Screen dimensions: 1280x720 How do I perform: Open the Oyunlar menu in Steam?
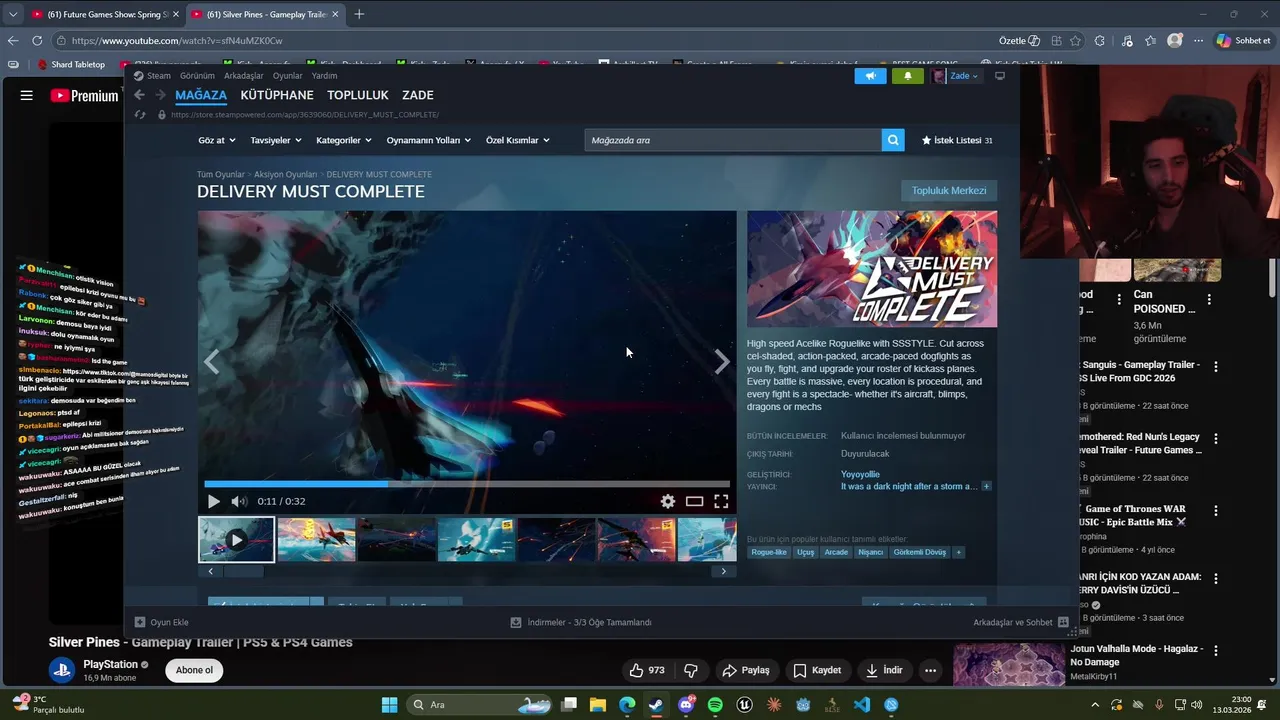[x=288, y=76]
